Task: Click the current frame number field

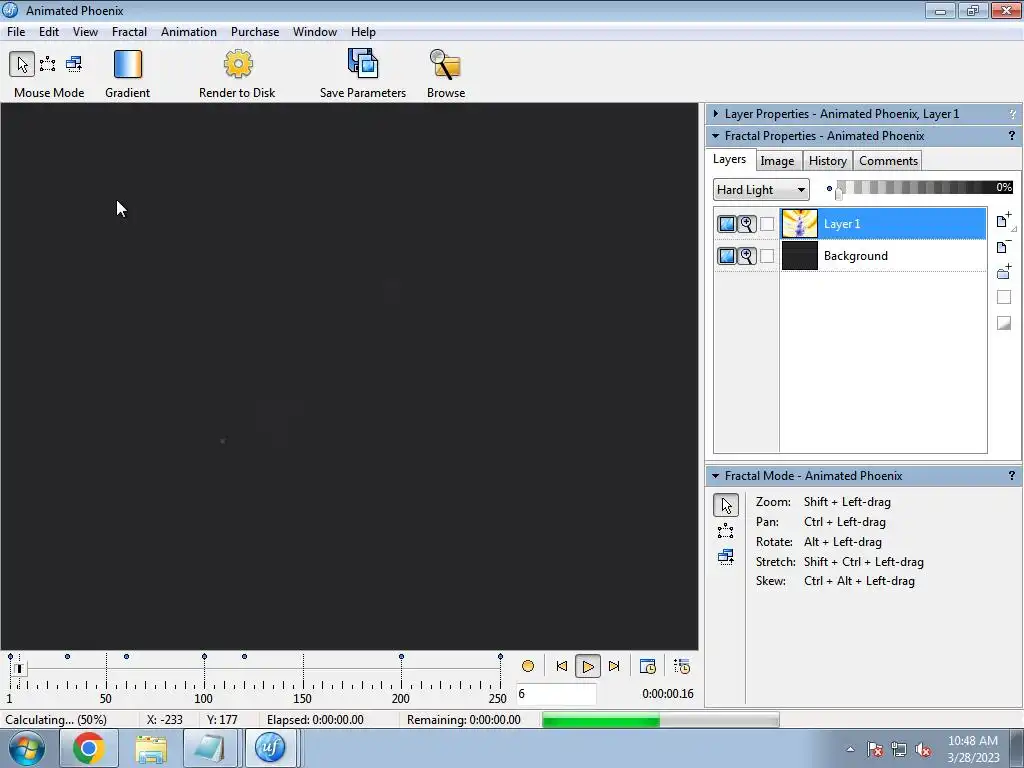Action: point(556,694)
